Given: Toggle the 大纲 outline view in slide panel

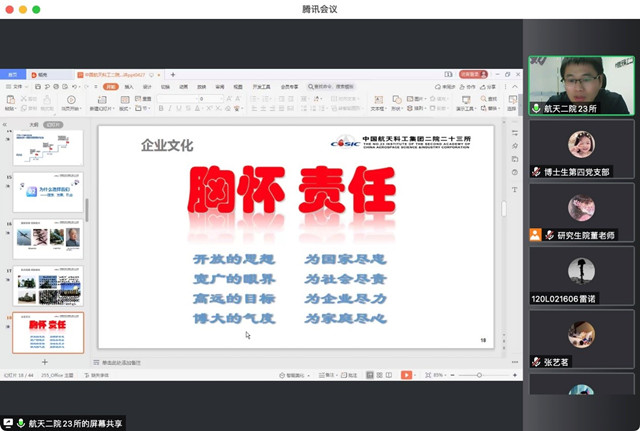Looking at the screenshot, I should pyautogui.click(x=33, y=125).
